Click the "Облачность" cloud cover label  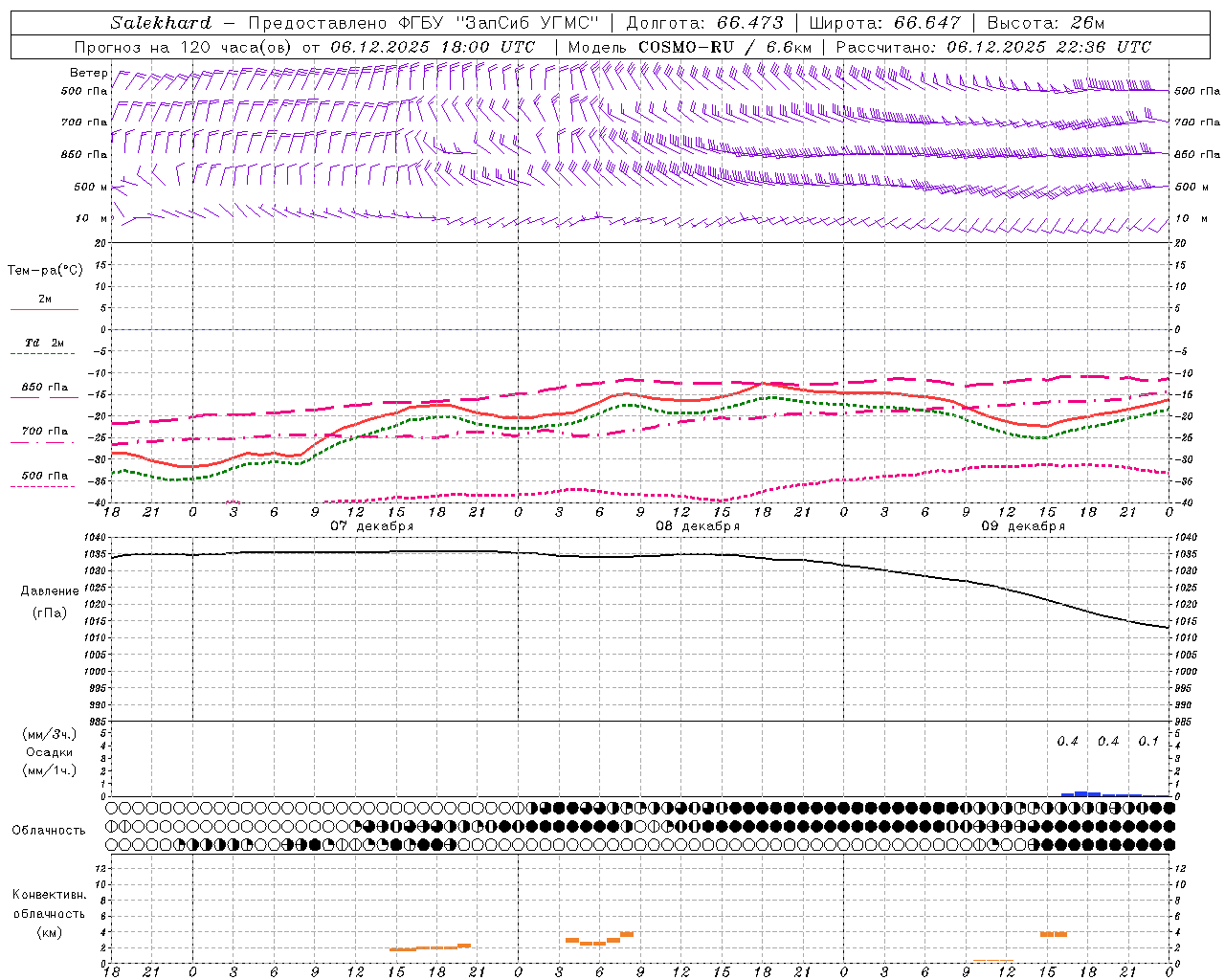pyautogui.click(x=49, y=831)
